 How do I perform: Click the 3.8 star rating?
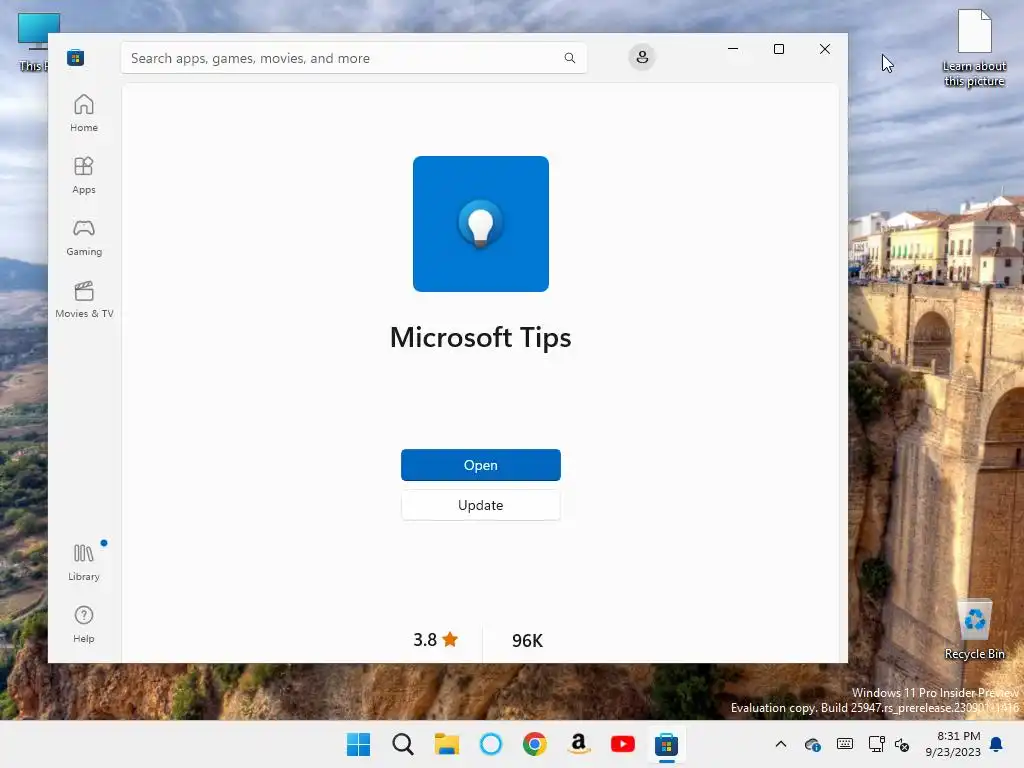coord(436,640)
